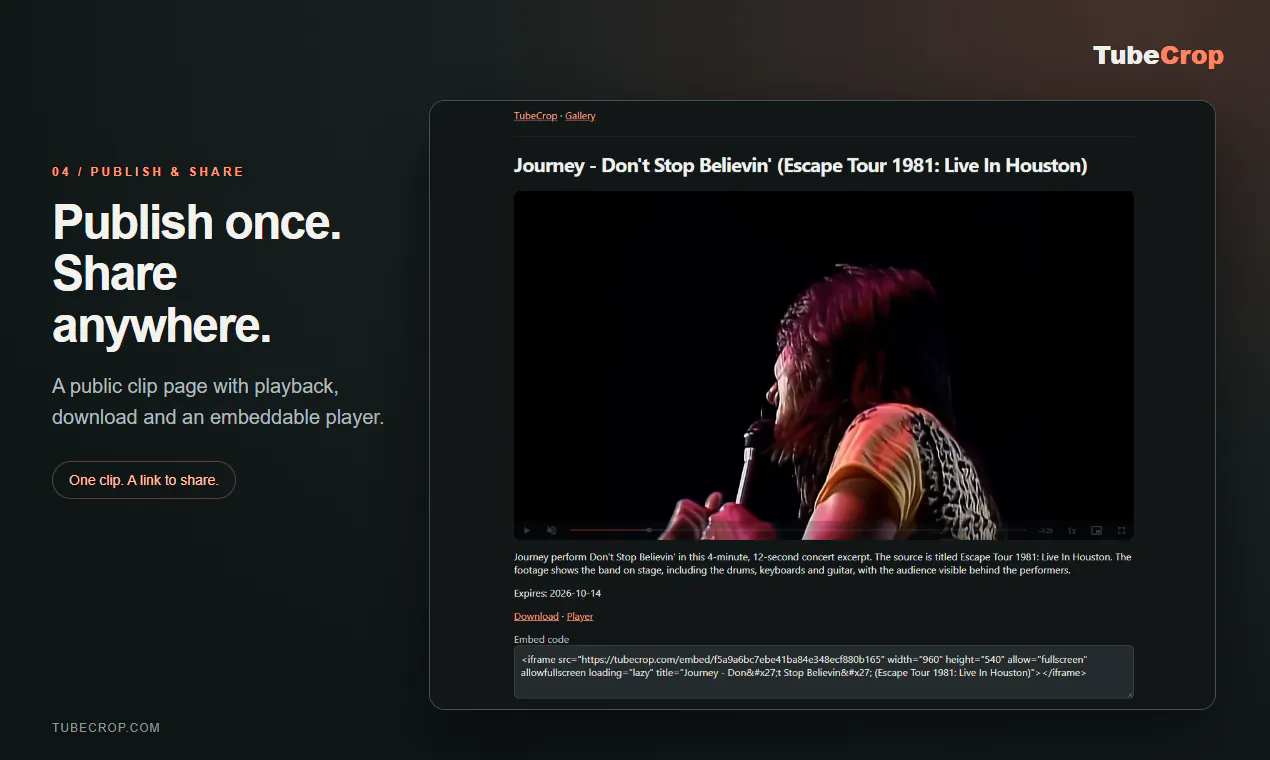This screenshot has width=1270, height=760.
Task: Click the remaining time '-3:29' readout
Action: point(1045,530)
